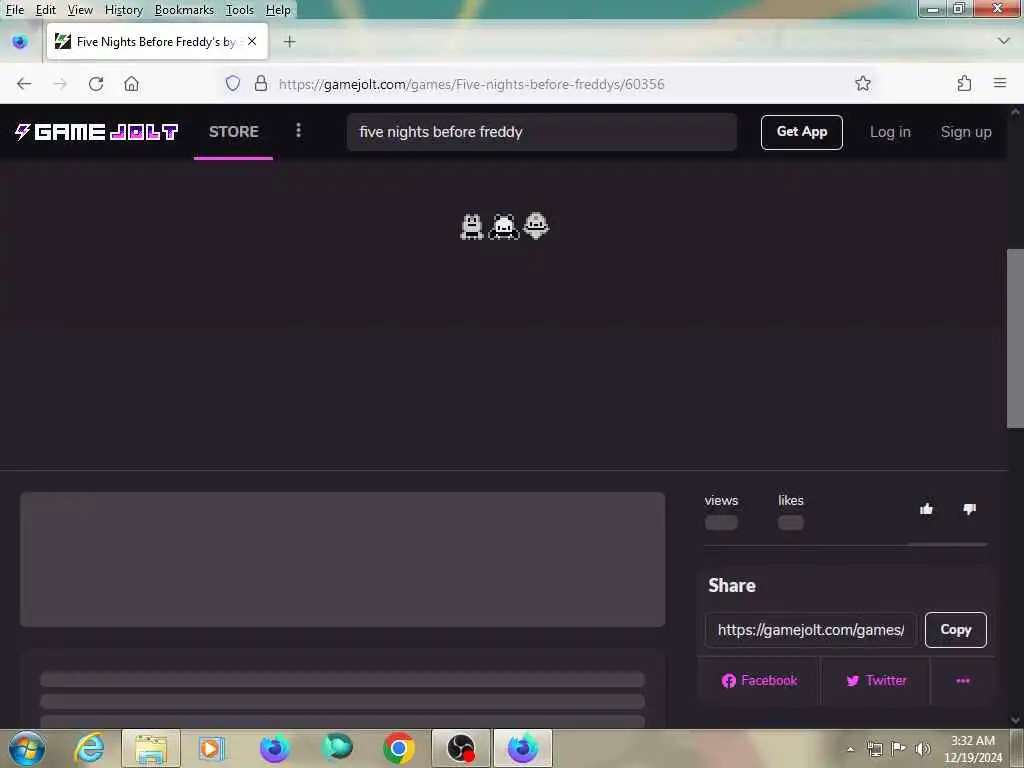This screenshot has height=768, width=1024.
Task: Open the three-dot navigation menu beside STORE
Action: [x=298, y=131]
